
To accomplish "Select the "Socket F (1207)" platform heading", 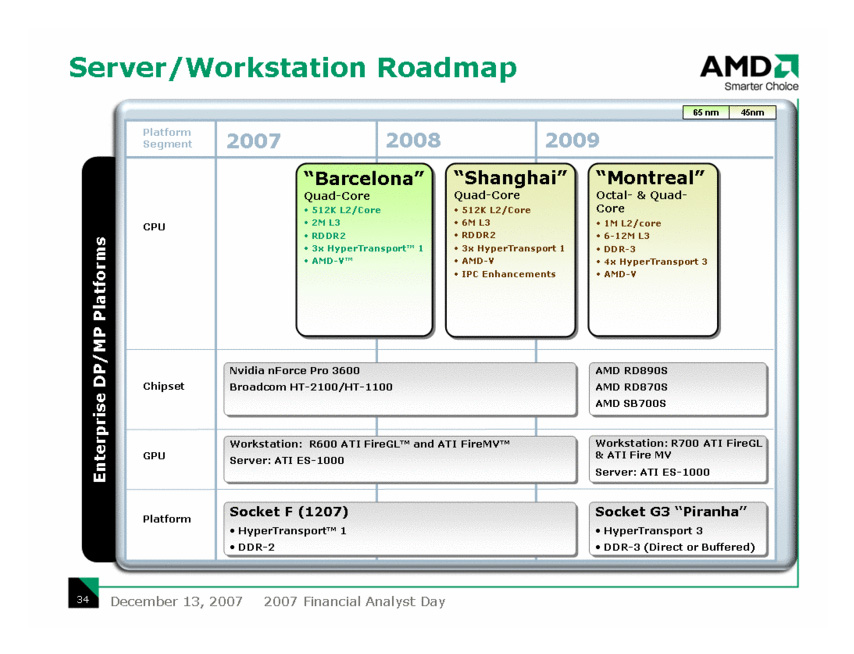I will pyautogui.click(x=289, y=512).
